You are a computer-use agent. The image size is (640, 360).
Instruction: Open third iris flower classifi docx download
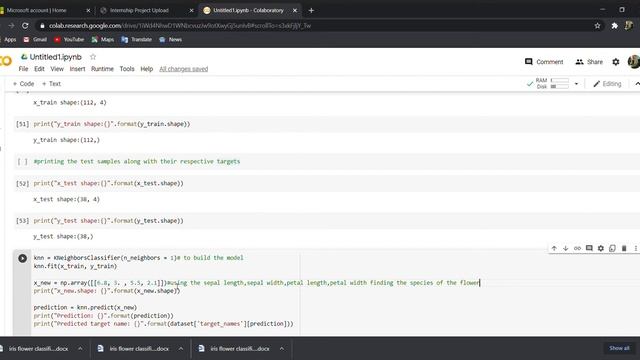(x=240, y=349)
